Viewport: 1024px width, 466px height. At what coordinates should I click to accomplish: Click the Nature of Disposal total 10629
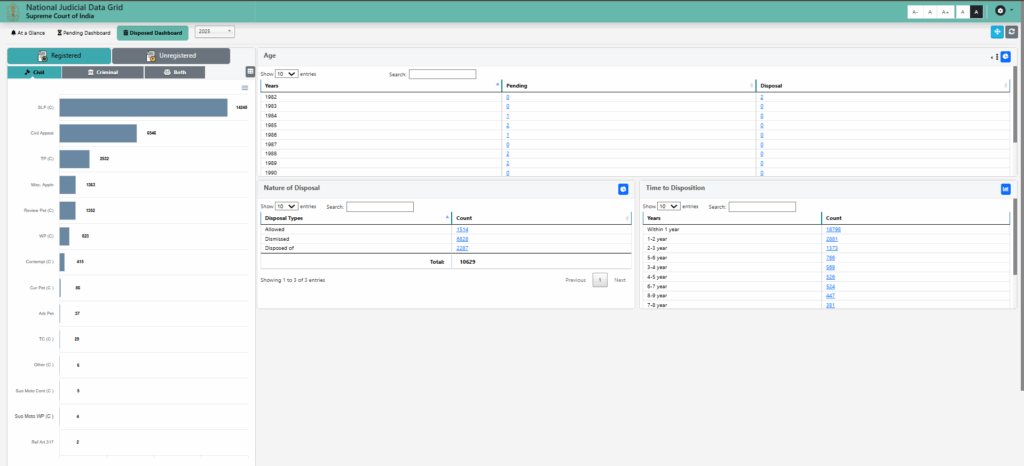468,262
